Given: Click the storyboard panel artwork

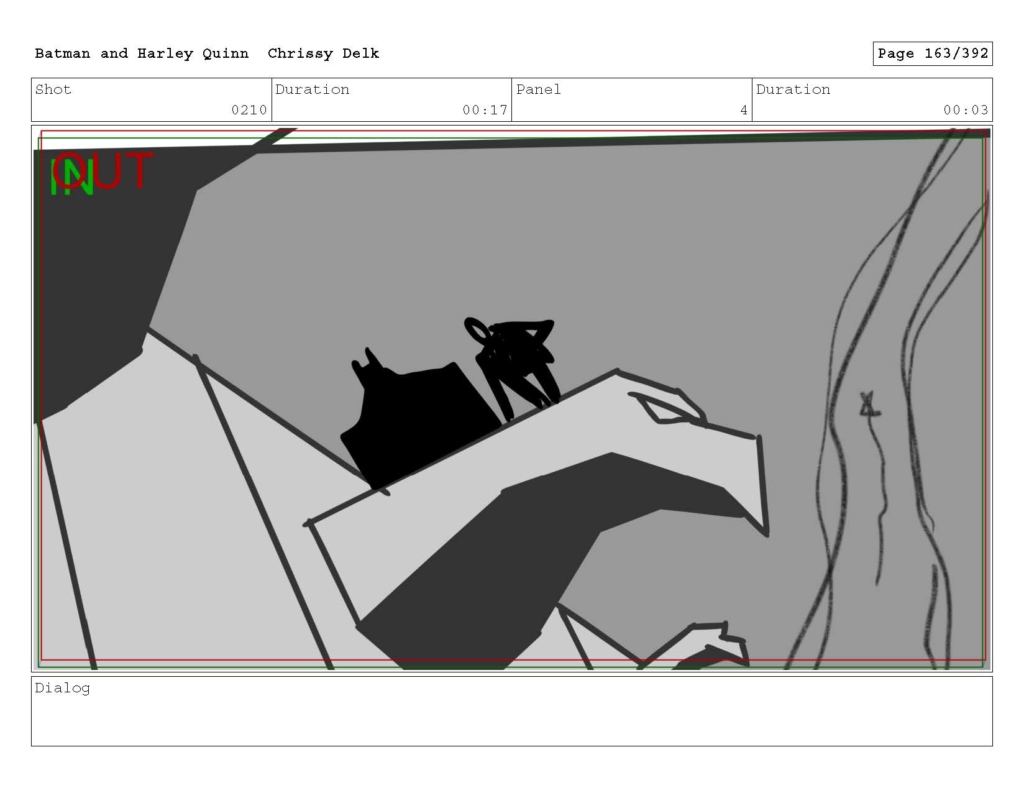Looking at the screenshot, I should coord(512,398).
